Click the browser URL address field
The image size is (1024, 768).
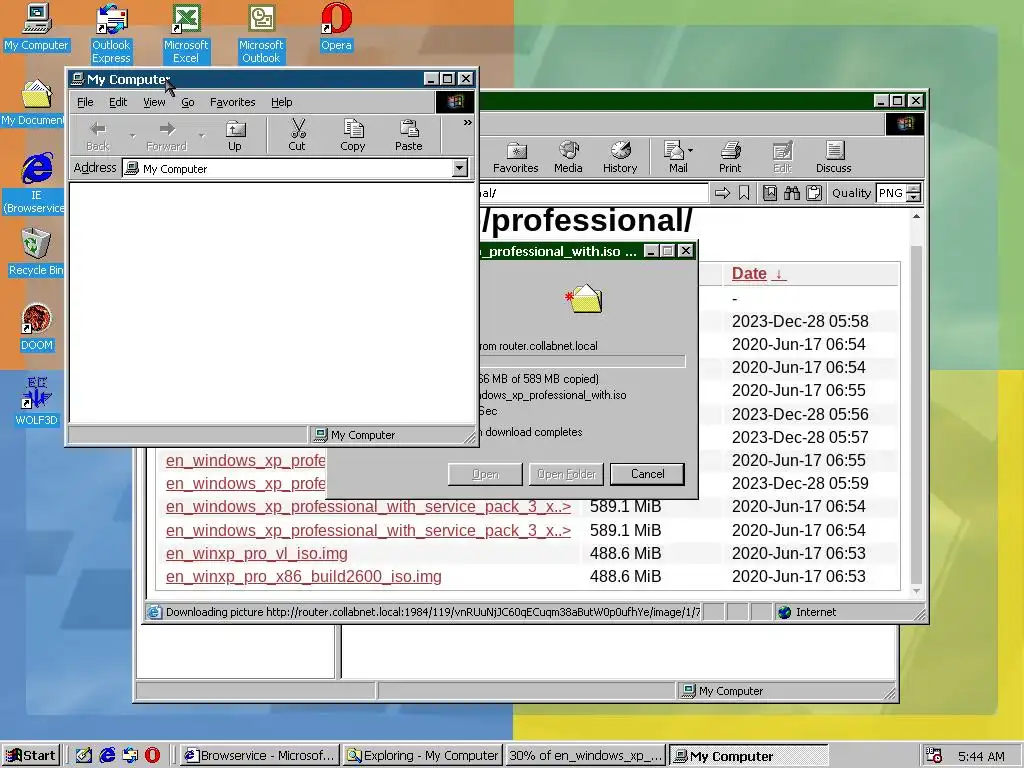593,193
